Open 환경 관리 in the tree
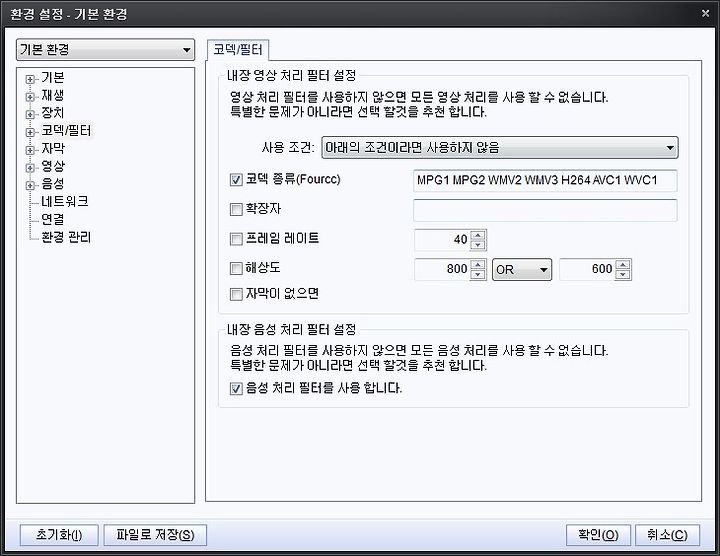Viewport: 720px width, 556px height. (x=66, y=237)
